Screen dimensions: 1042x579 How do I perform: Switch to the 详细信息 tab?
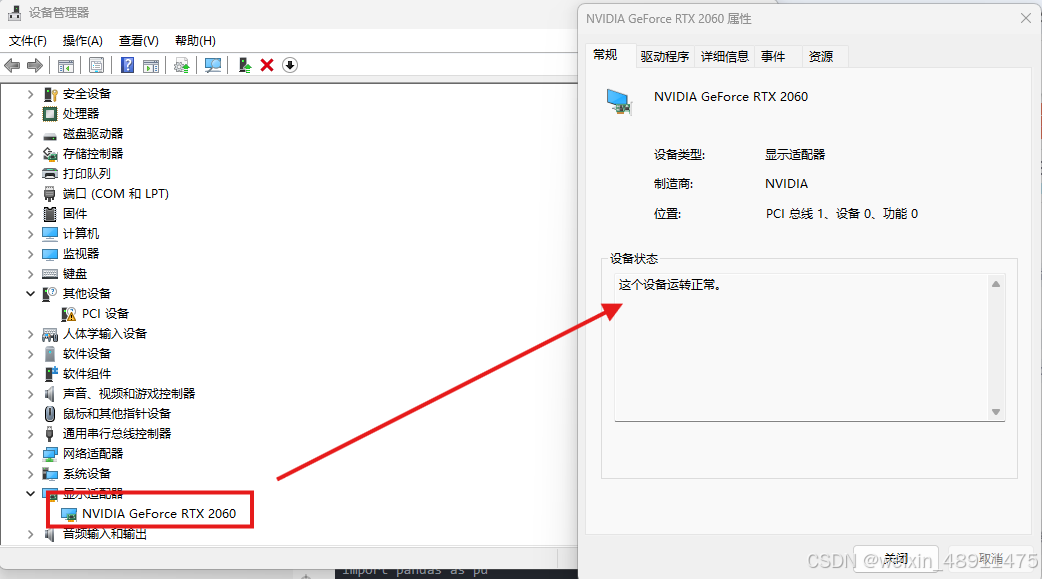[x=724, y=57]
